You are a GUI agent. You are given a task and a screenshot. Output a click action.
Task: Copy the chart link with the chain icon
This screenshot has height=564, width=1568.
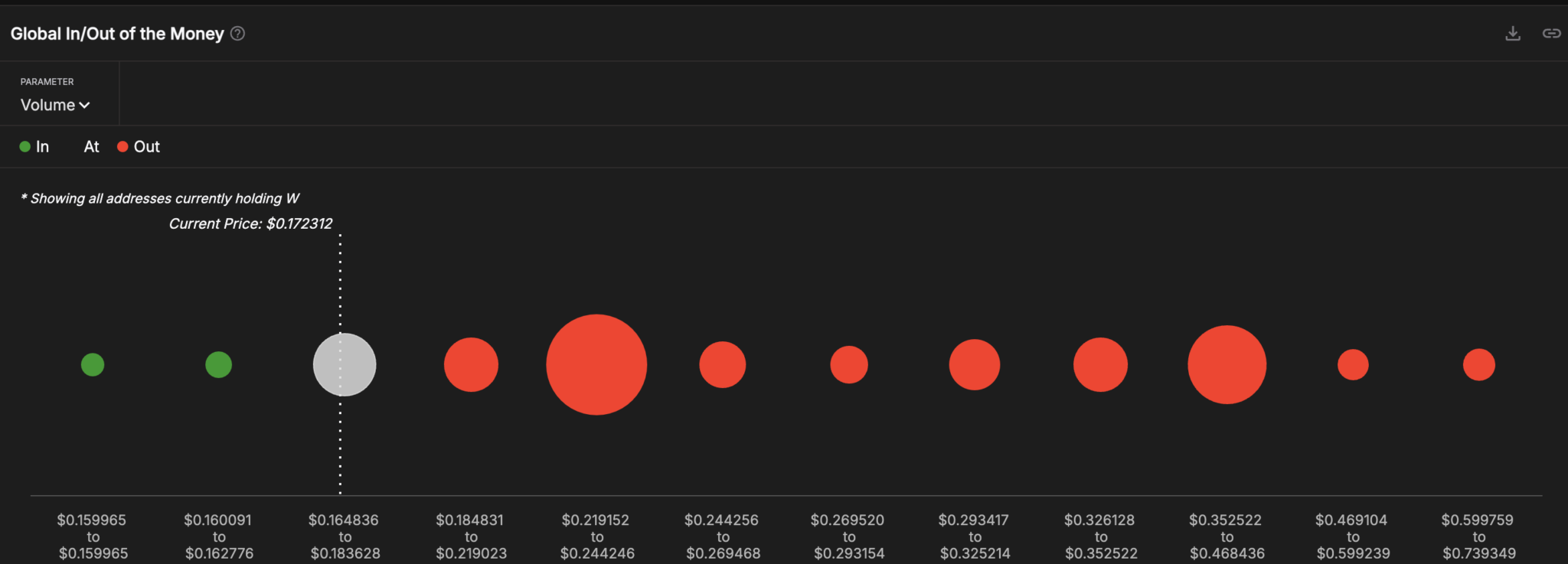[1552, 34]
